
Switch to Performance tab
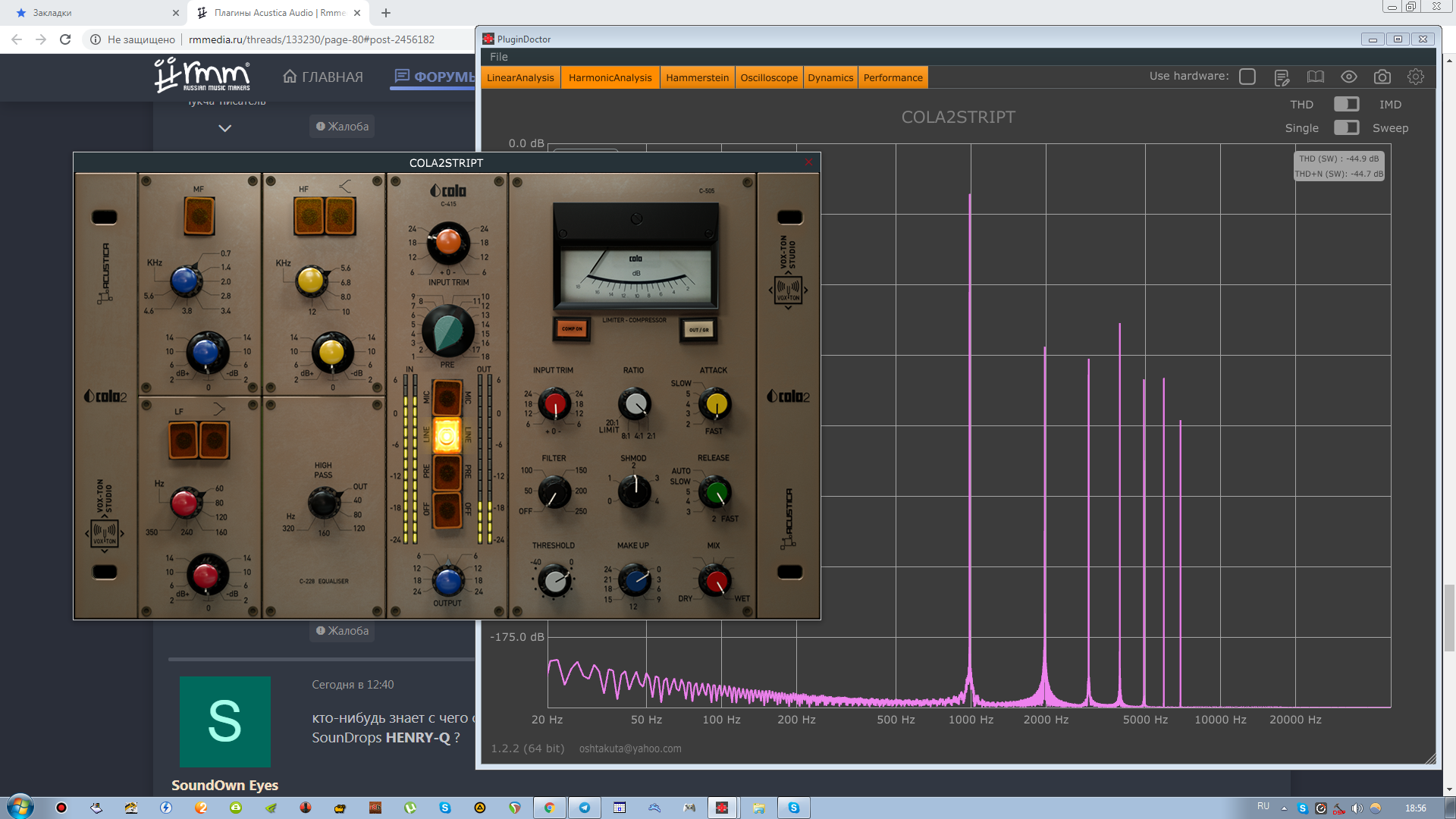[x=893, y=77]
